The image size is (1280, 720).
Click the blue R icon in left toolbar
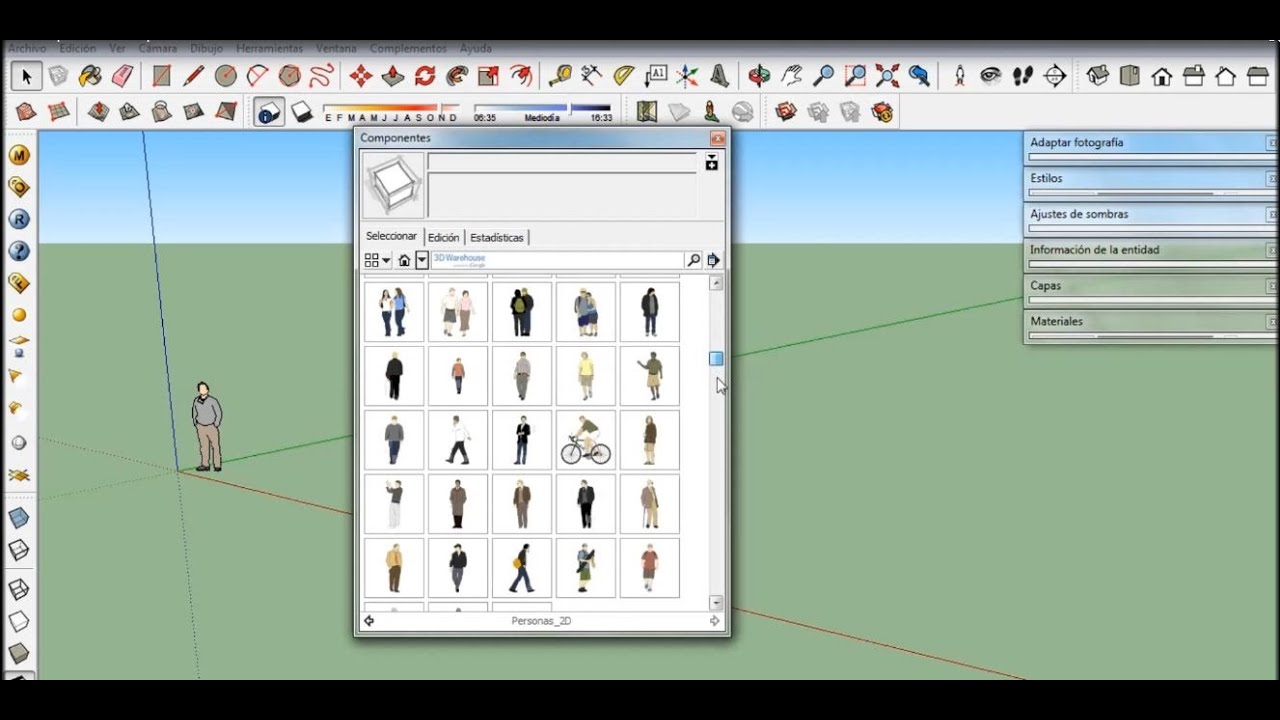pyautogui.click(x=19, y=219)
